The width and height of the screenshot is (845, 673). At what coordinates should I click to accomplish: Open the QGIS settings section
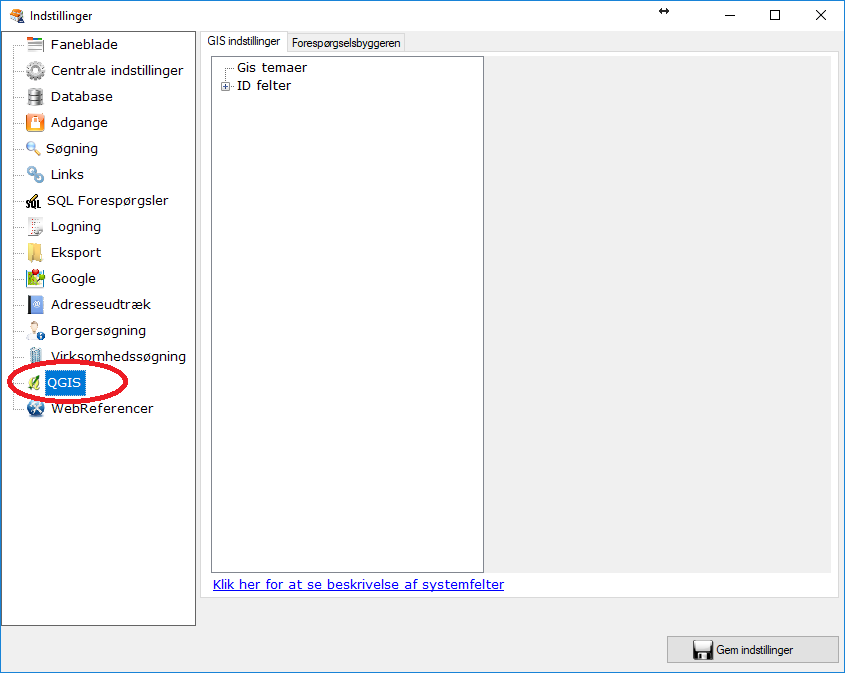66,382
